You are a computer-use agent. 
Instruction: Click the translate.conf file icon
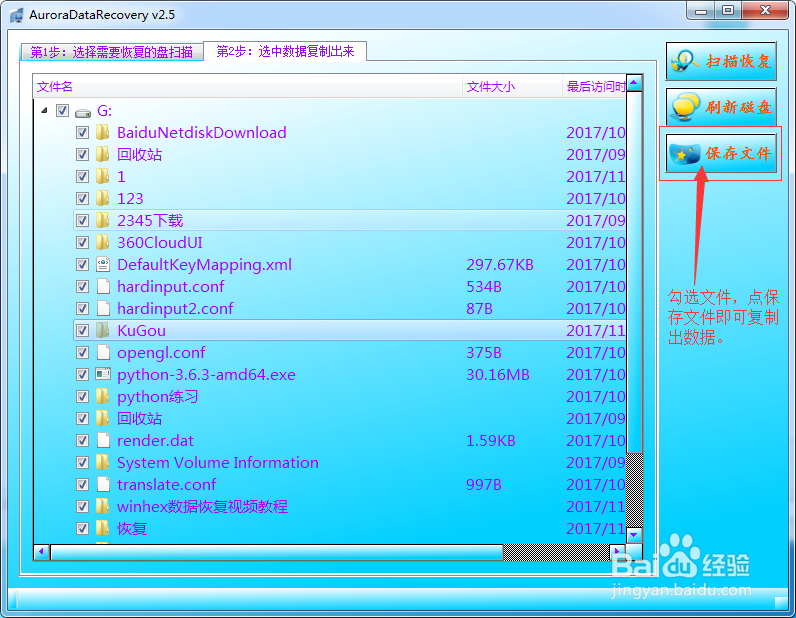pyautogui.click(x=103, y=484)
